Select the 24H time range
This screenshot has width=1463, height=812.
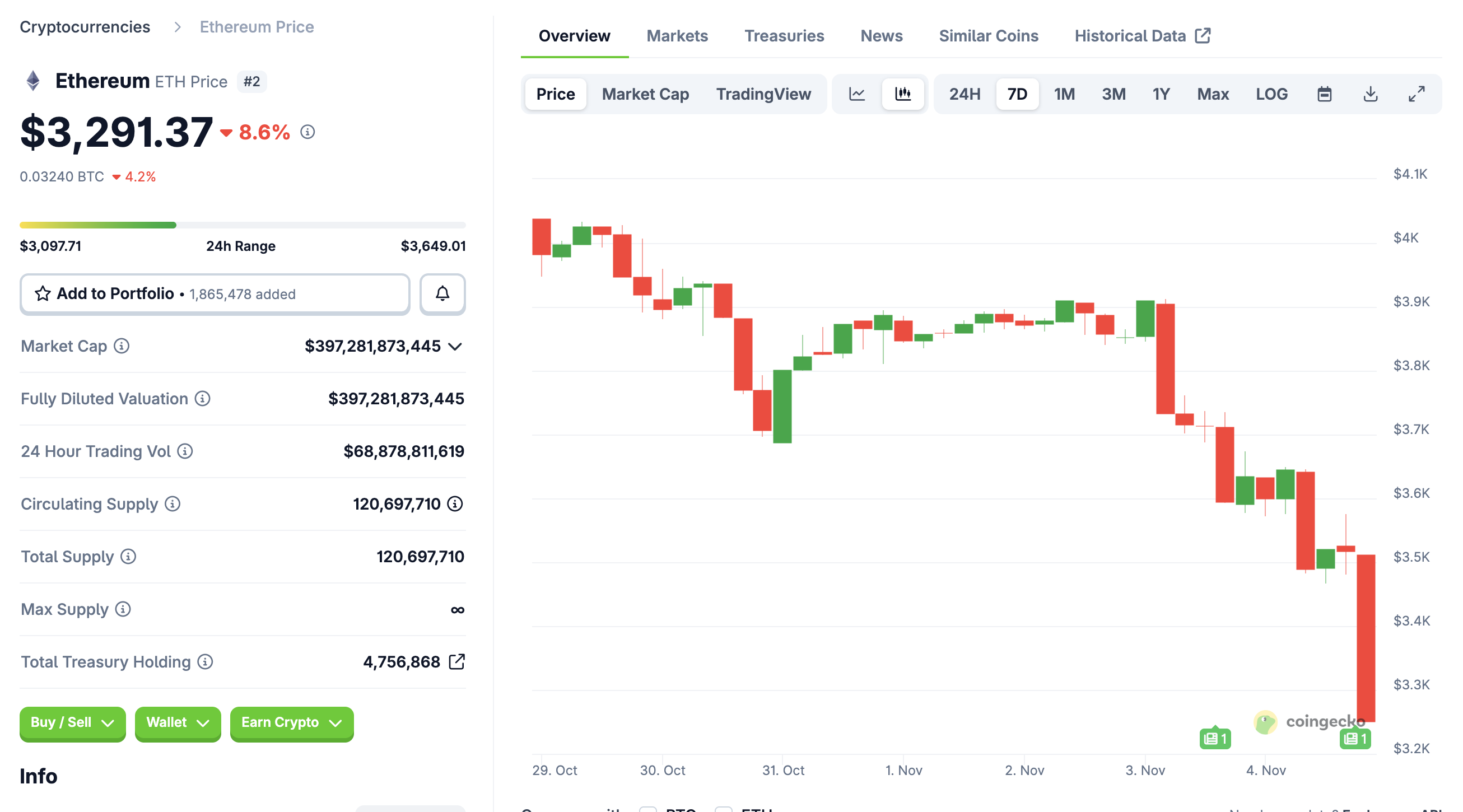(965, 94)
